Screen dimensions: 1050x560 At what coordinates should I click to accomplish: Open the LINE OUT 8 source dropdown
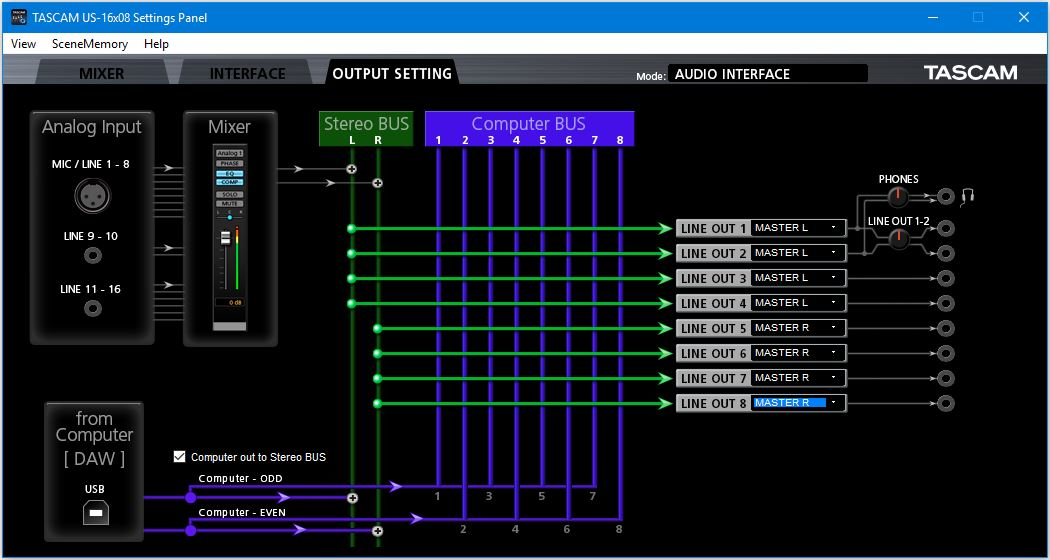[x=798, y=403]
